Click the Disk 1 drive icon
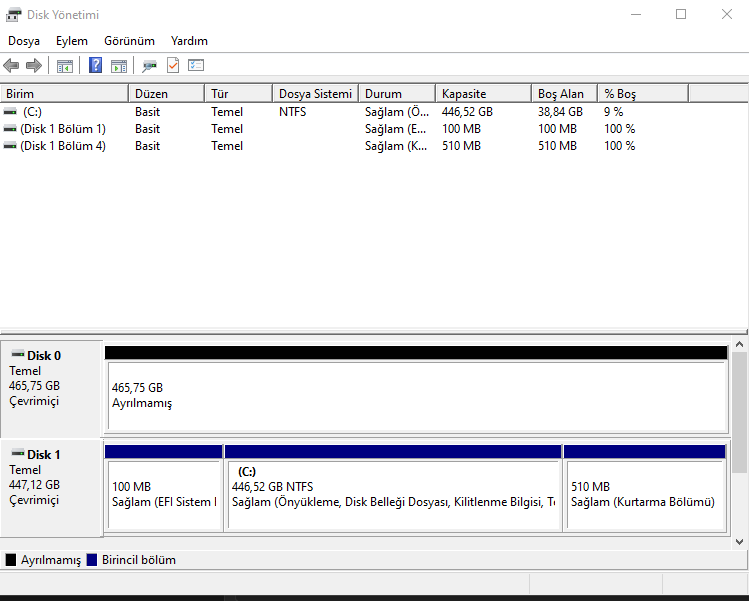749x601 pixels. [18, 453]
